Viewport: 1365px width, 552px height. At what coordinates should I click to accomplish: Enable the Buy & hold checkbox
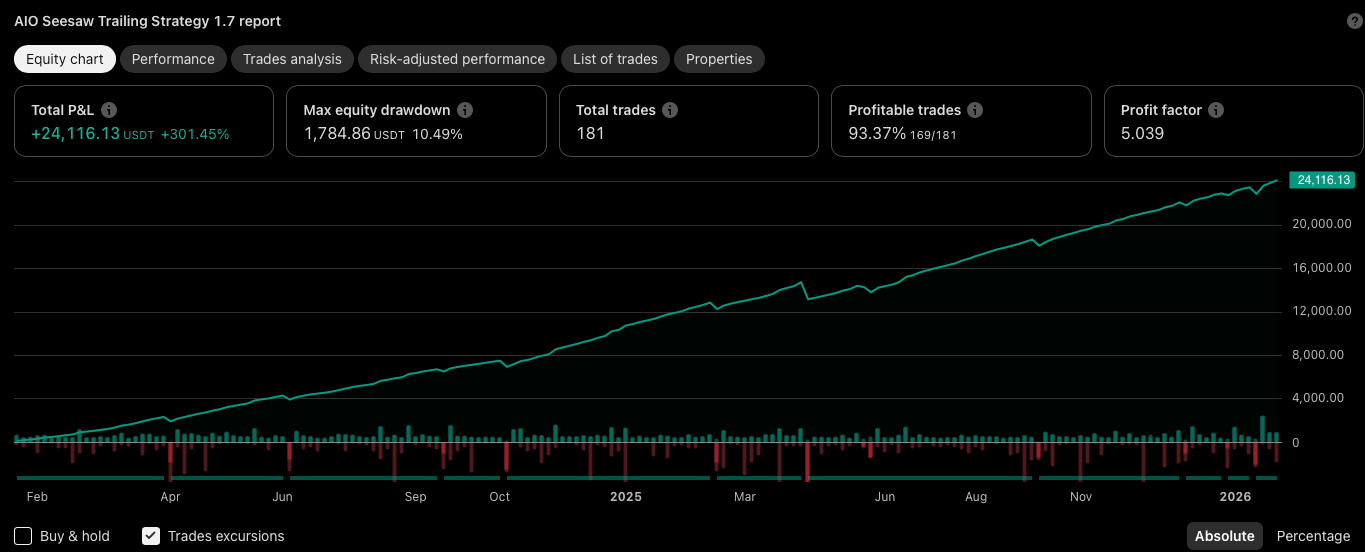click(x=24, y=536)
